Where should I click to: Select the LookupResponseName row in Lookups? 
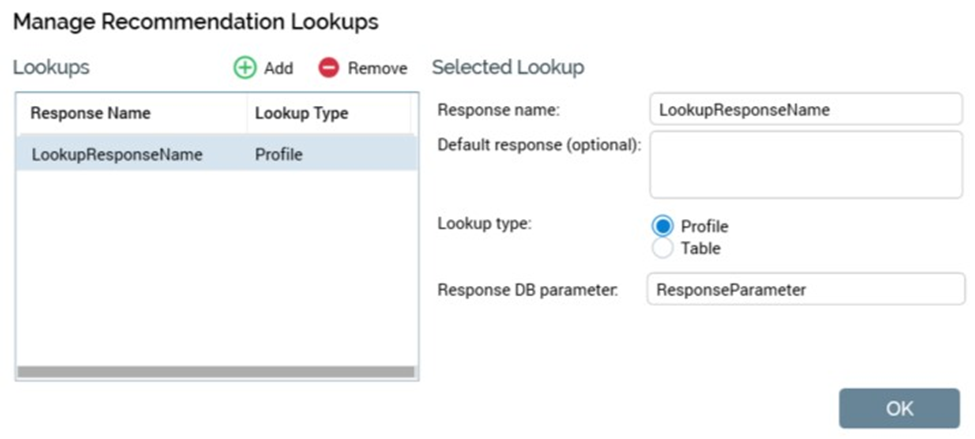[117, 155]
